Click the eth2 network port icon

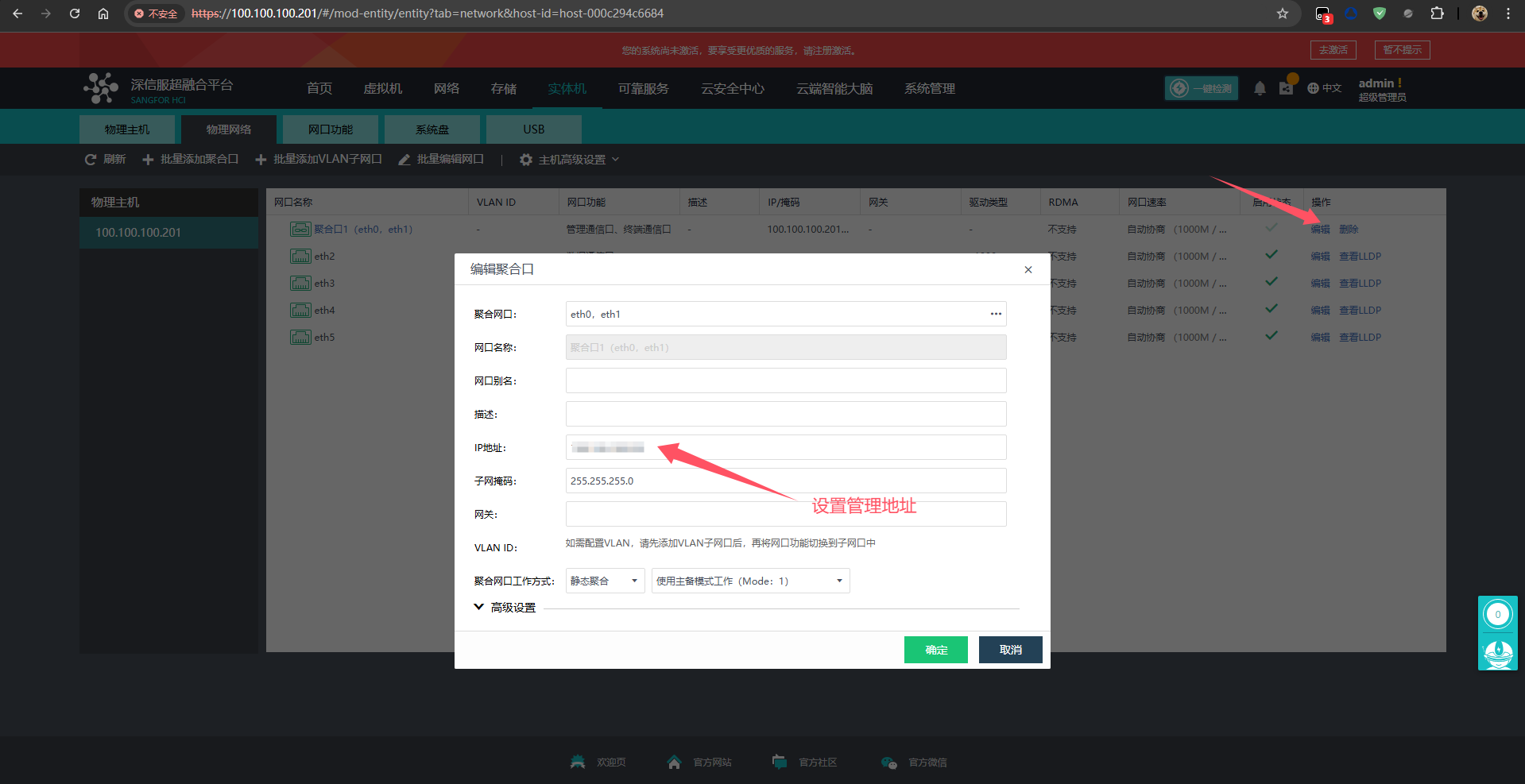300,257
